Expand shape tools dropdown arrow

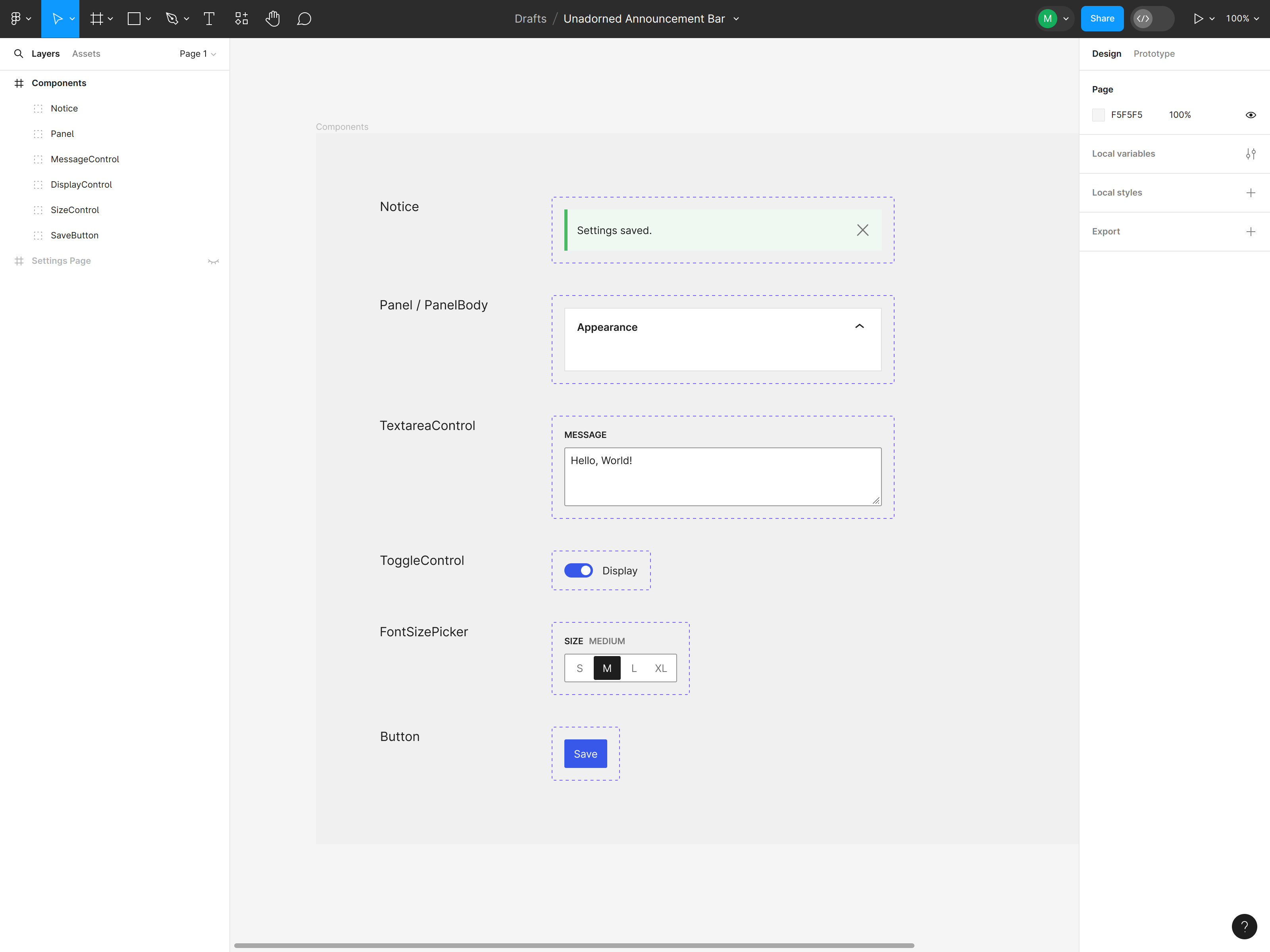click(148, 19)
